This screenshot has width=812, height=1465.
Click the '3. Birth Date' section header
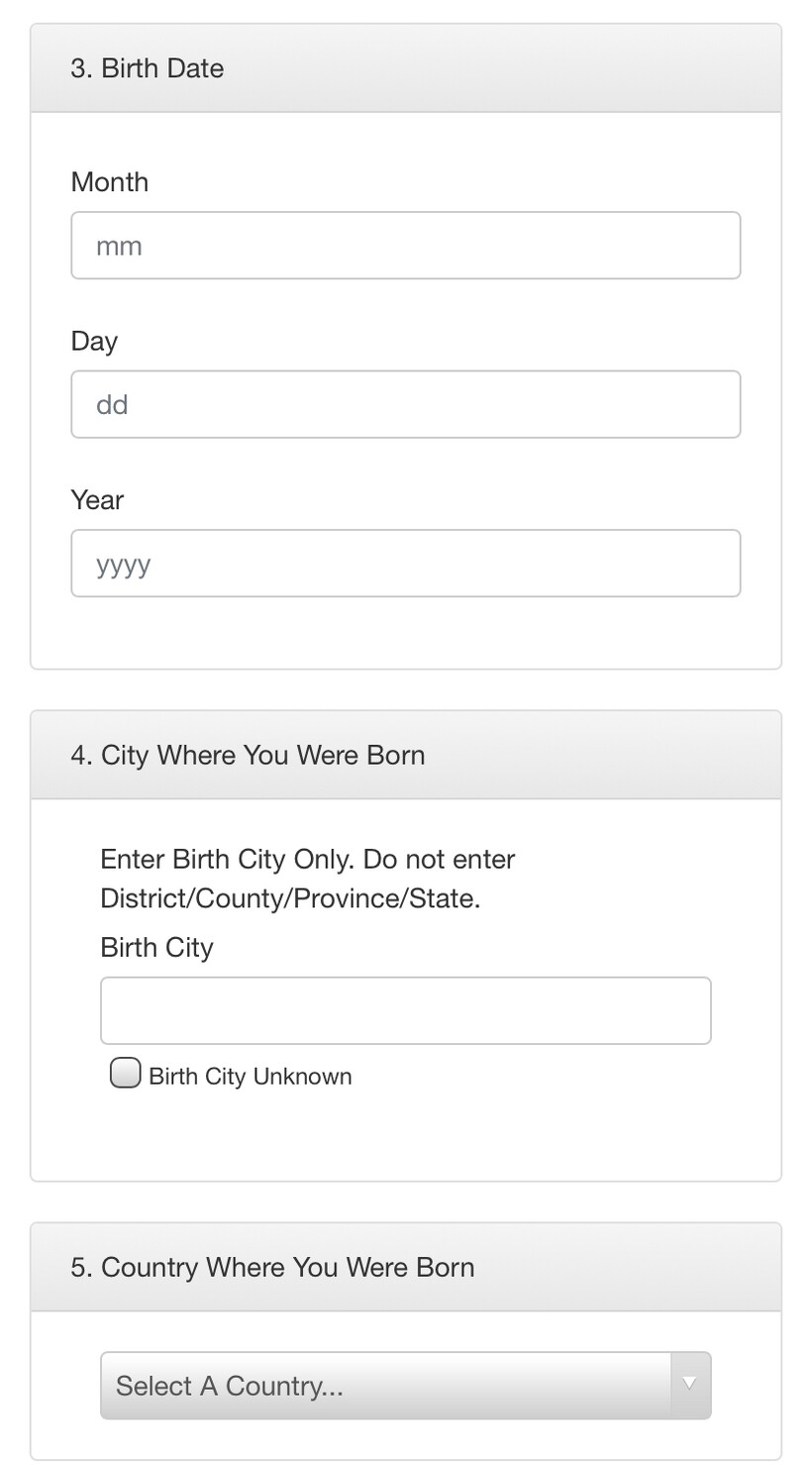(x=148, y=68)
